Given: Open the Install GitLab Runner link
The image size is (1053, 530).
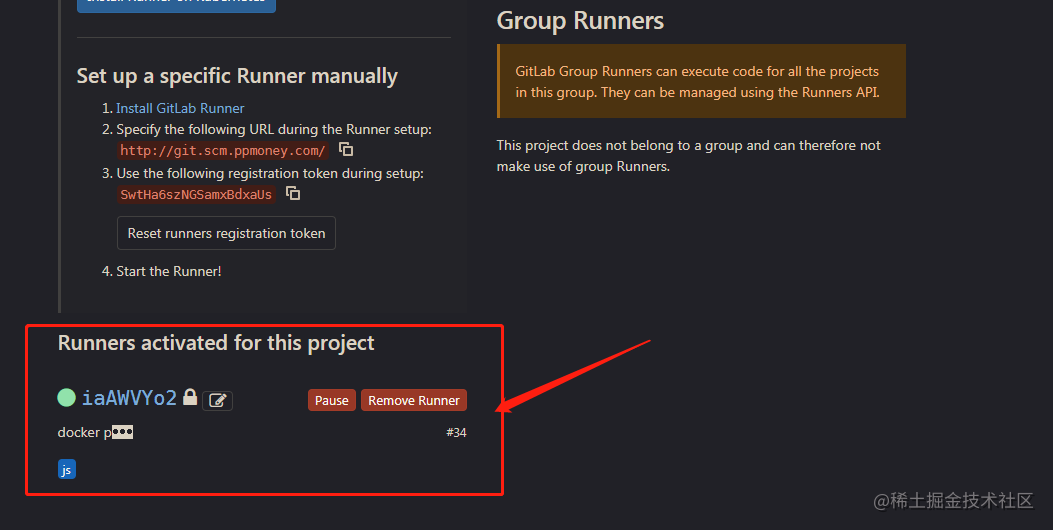Looking at the screenshot, I should click(180, 108).
